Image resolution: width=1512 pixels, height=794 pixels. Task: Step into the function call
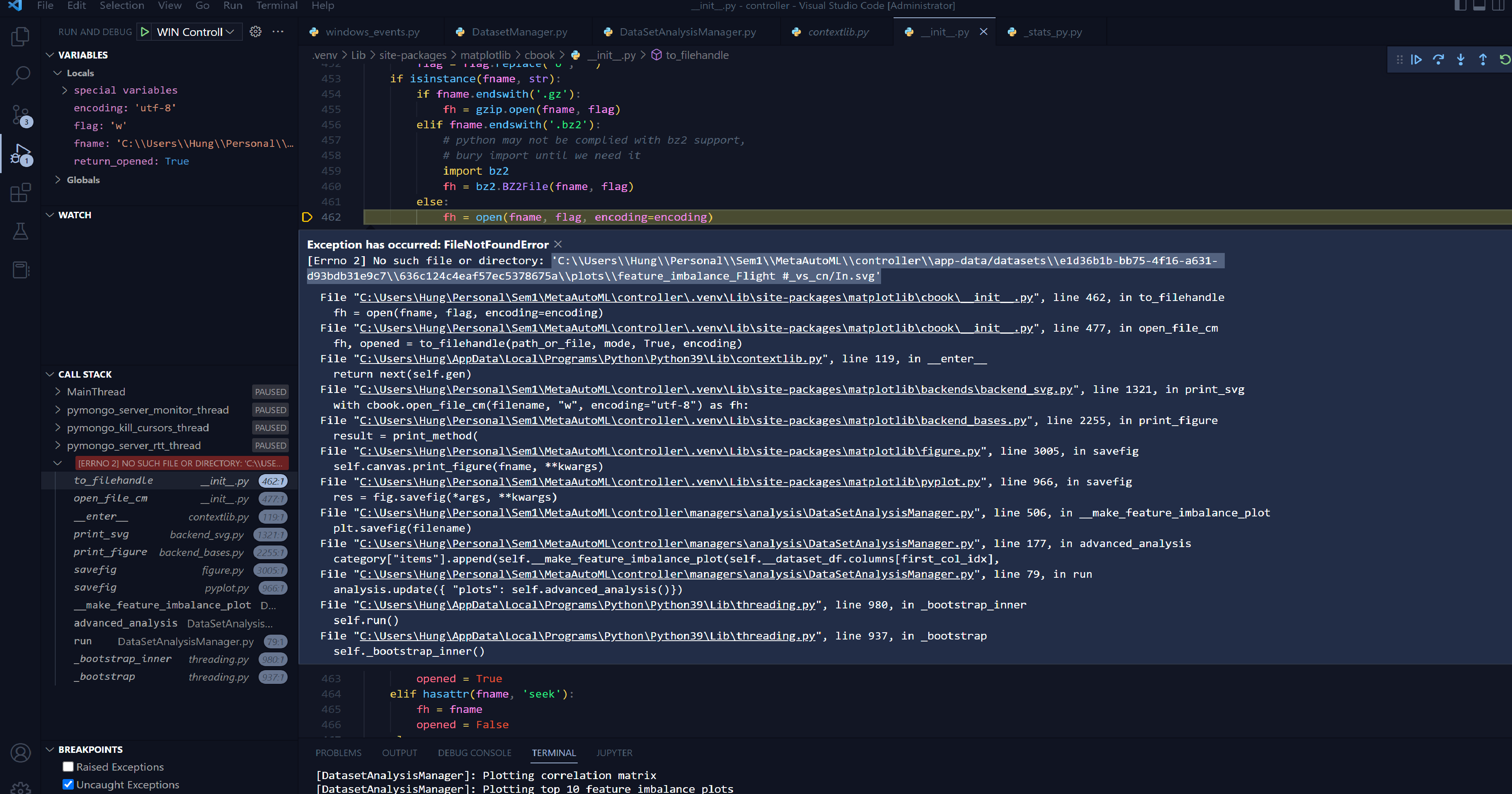click(x=1460, y=59)
